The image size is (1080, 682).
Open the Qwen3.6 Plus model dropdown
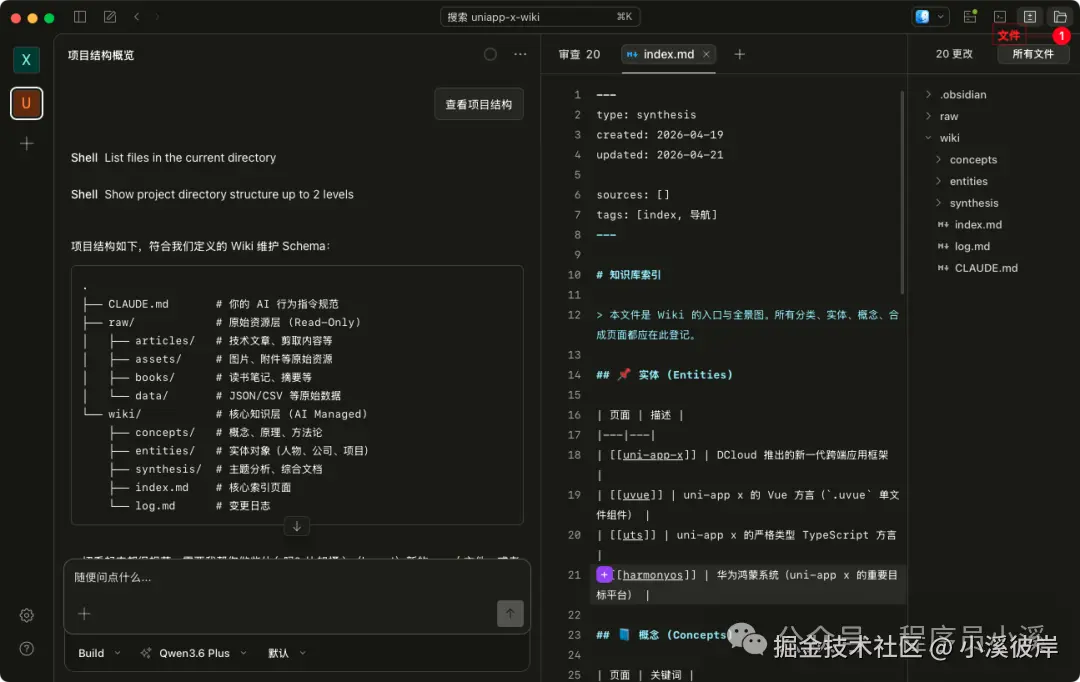coord(194,653)
